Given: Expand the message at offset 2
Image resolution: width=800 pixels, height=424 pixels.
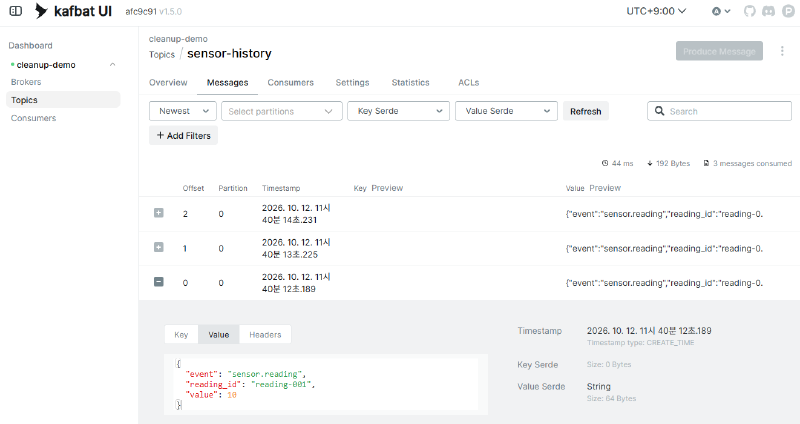Looking at the screenshot, I should click(x=159, y=213).
